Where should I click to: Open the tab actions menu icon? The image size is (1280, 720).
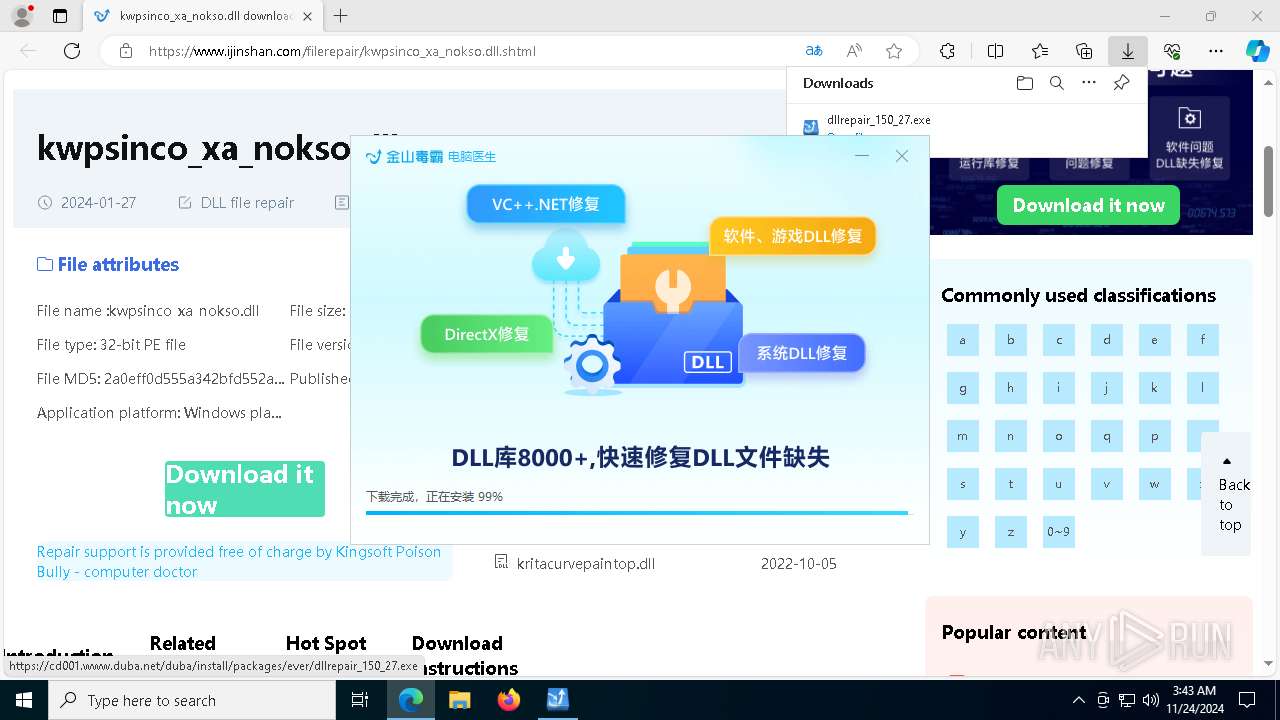(x=60, y=16)
